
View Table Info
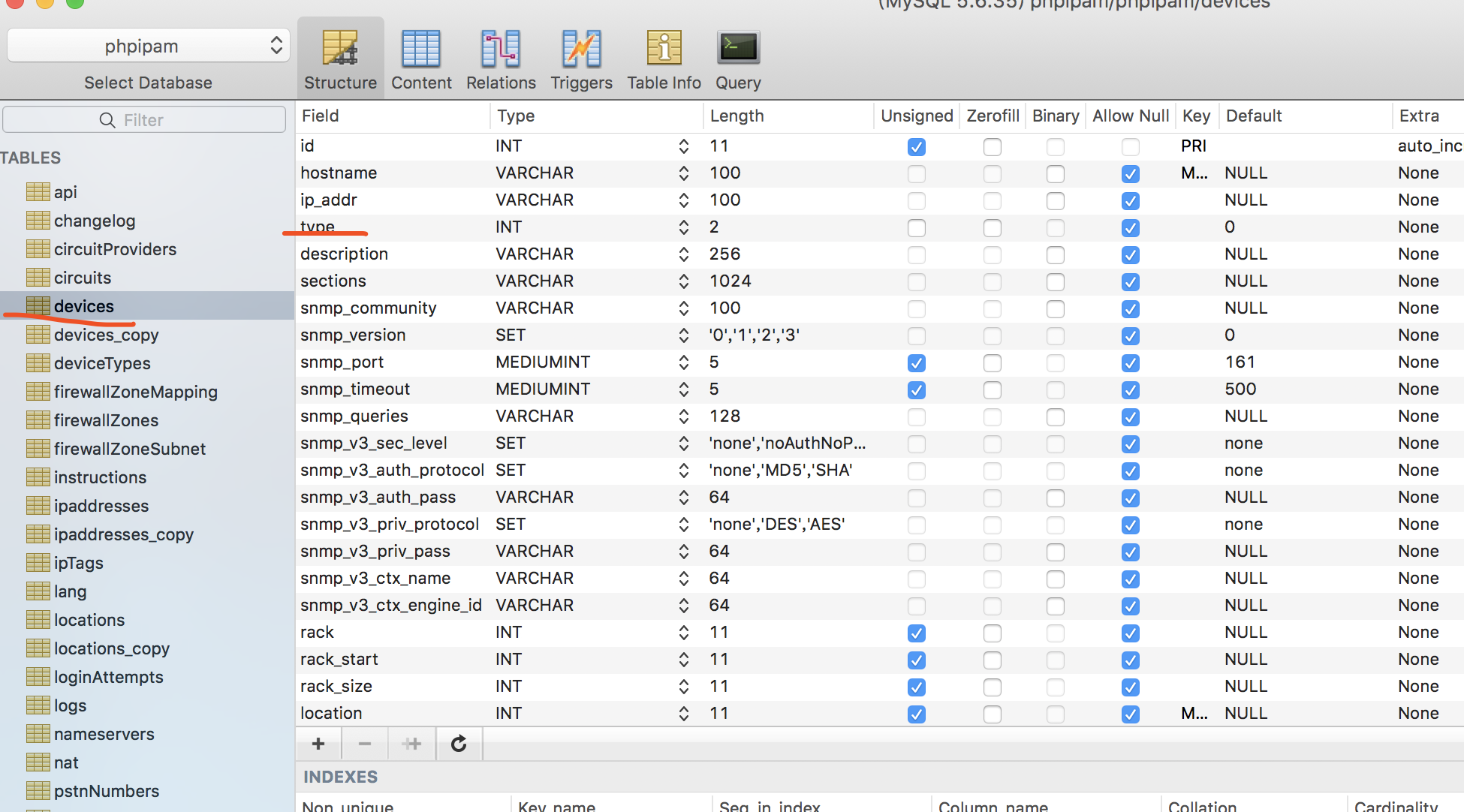[x=663, y=59]
